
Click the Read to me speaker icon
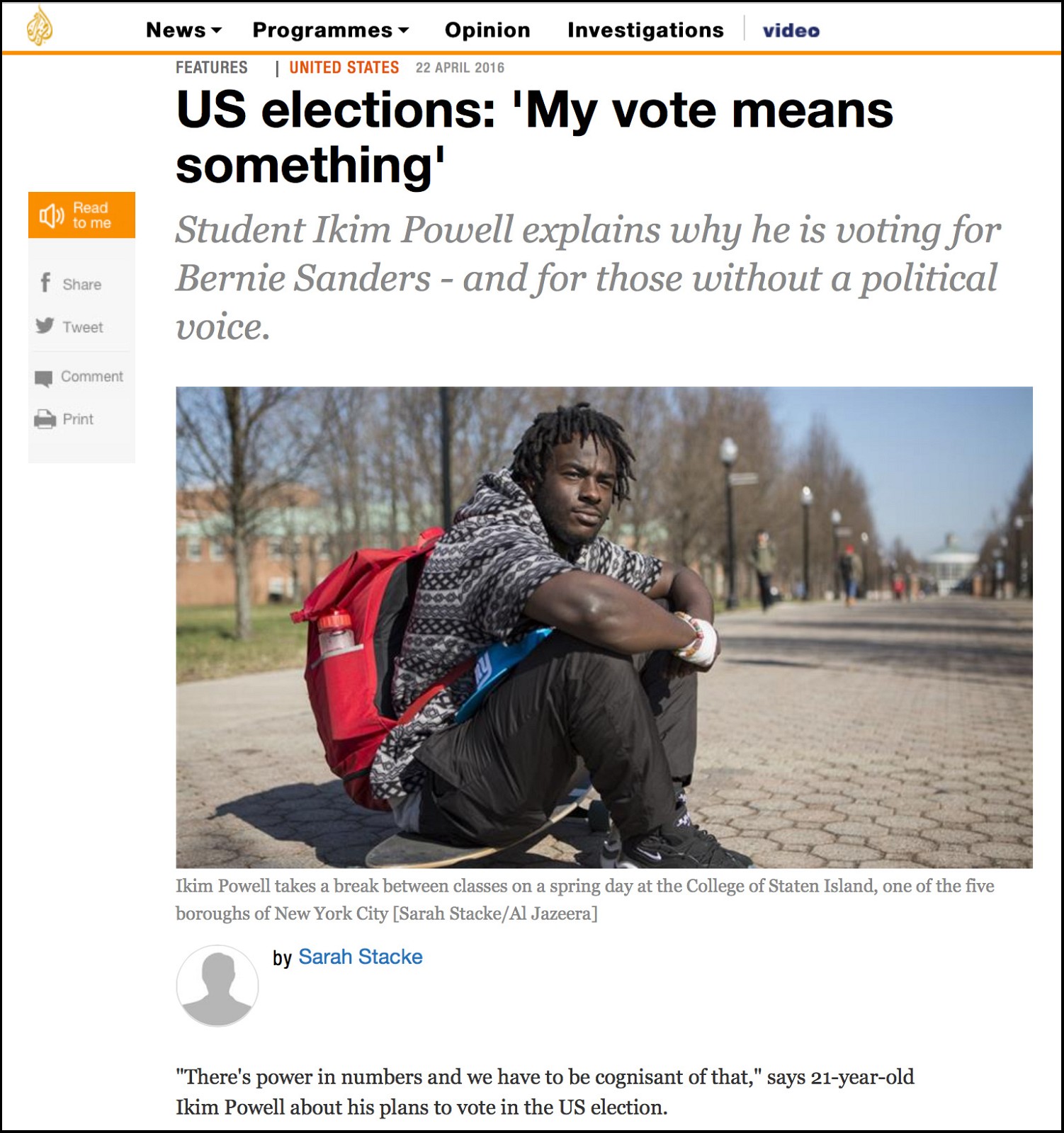point(52,215)
